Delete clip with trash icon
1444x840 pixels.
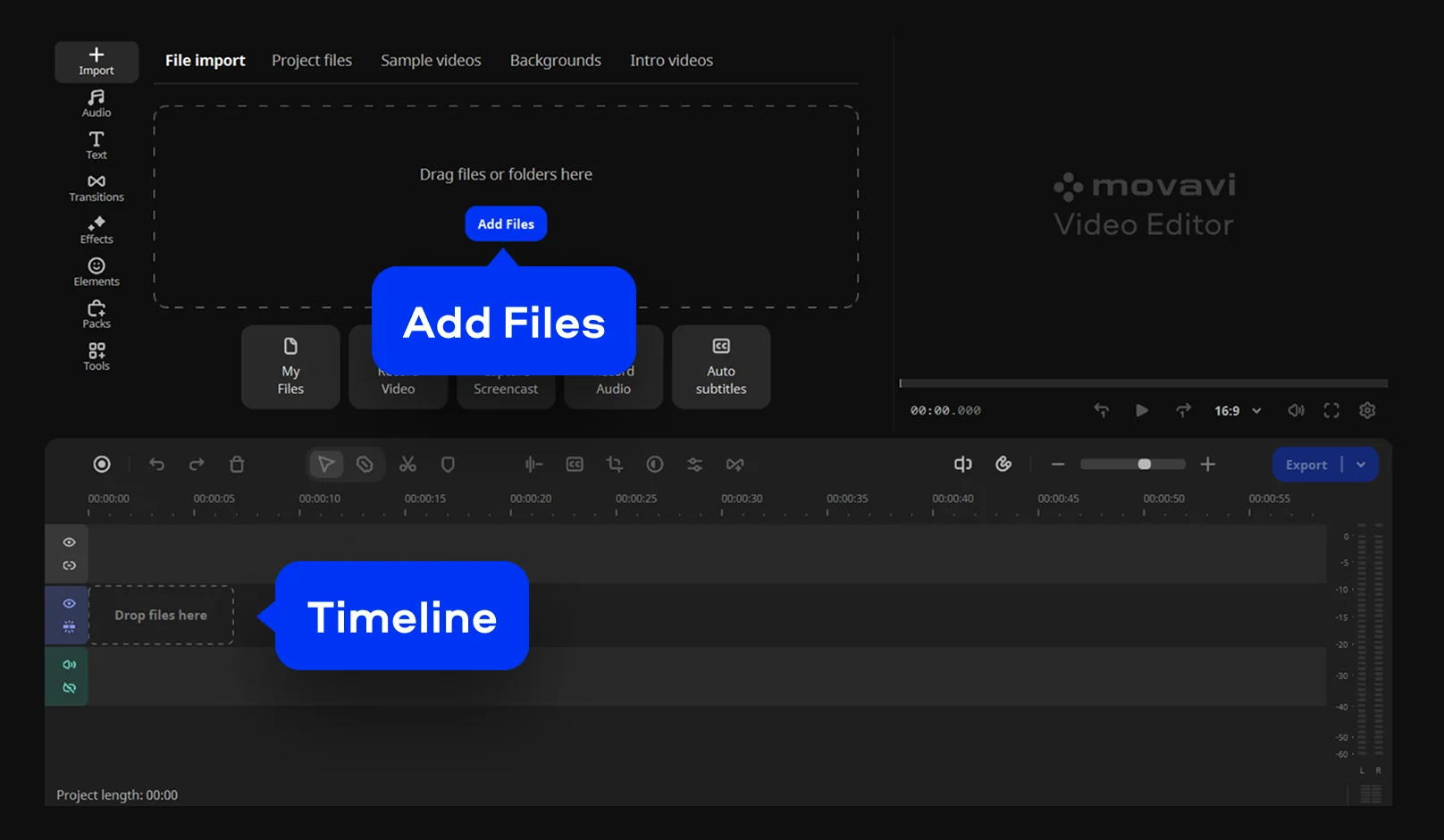pyautogui.click(x=237, y=464)
